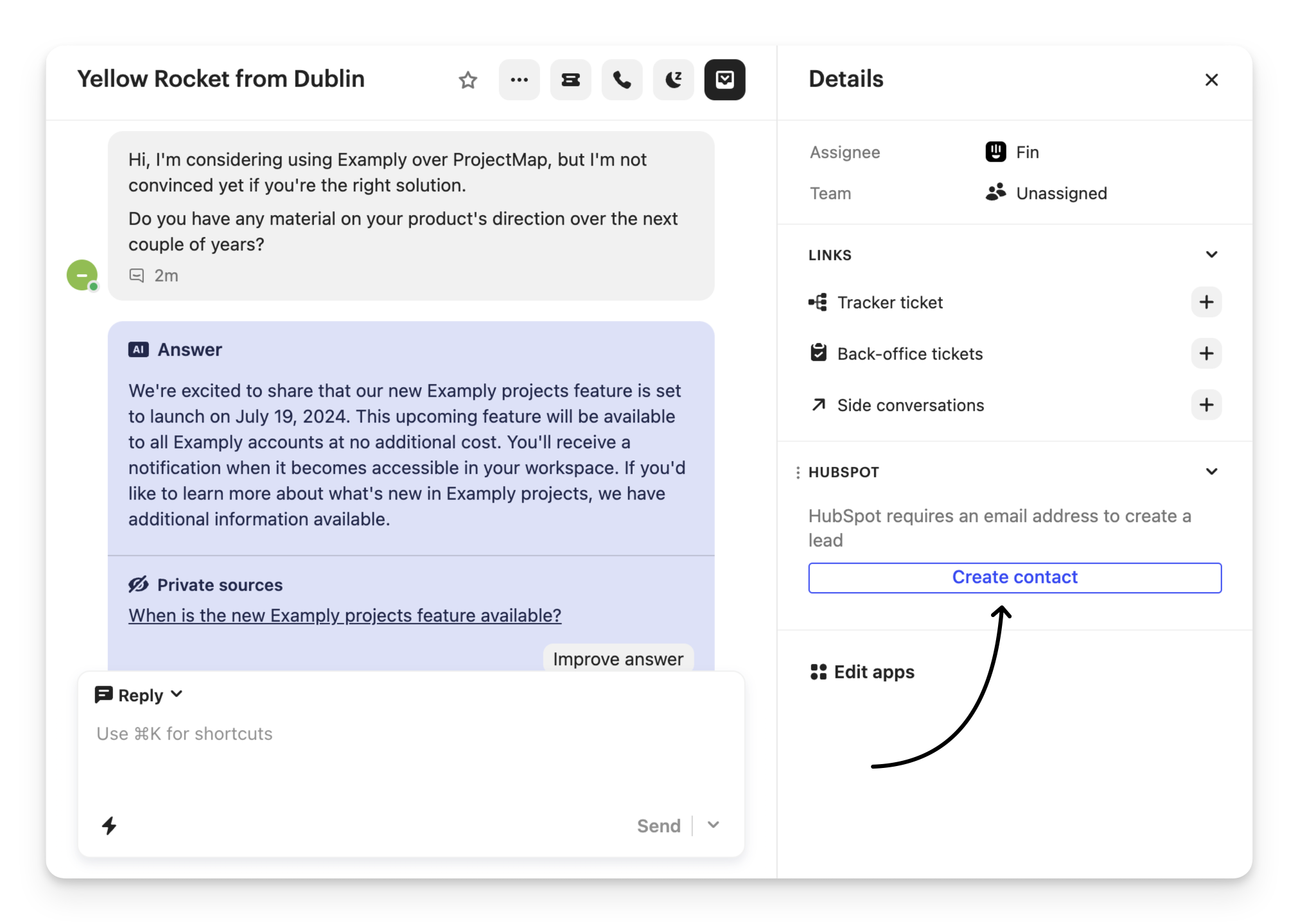The height and width of the screenshot is (924, 1298).
Task: Click the Create contact button
Action: 1014,578
